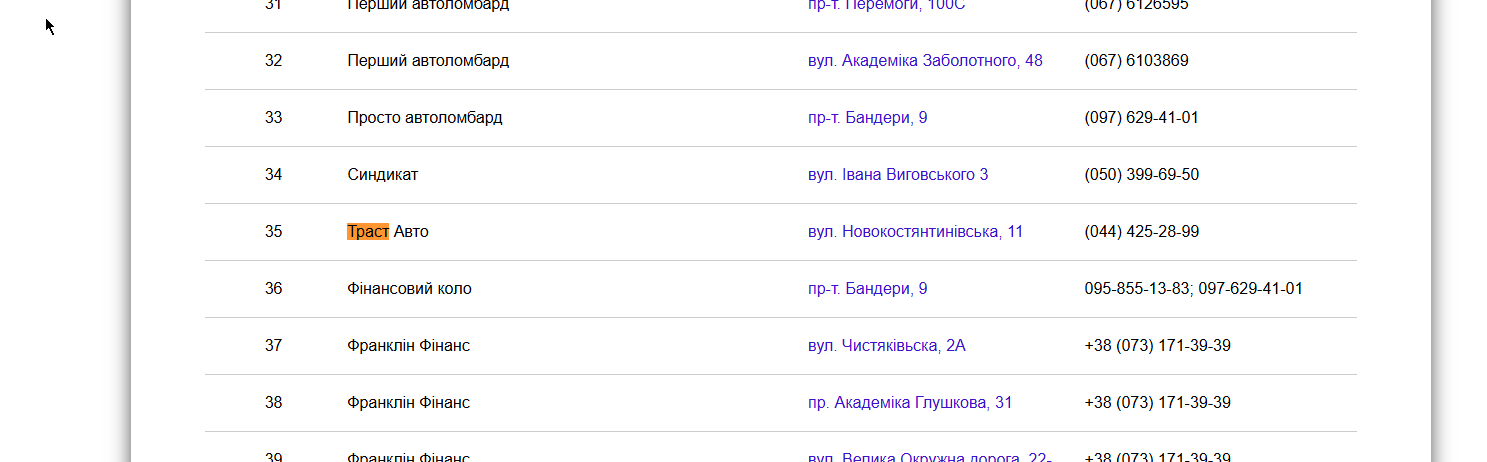Click phone number (067) 6103869
1487x462 pixels.
click(x=1136, y=61)
